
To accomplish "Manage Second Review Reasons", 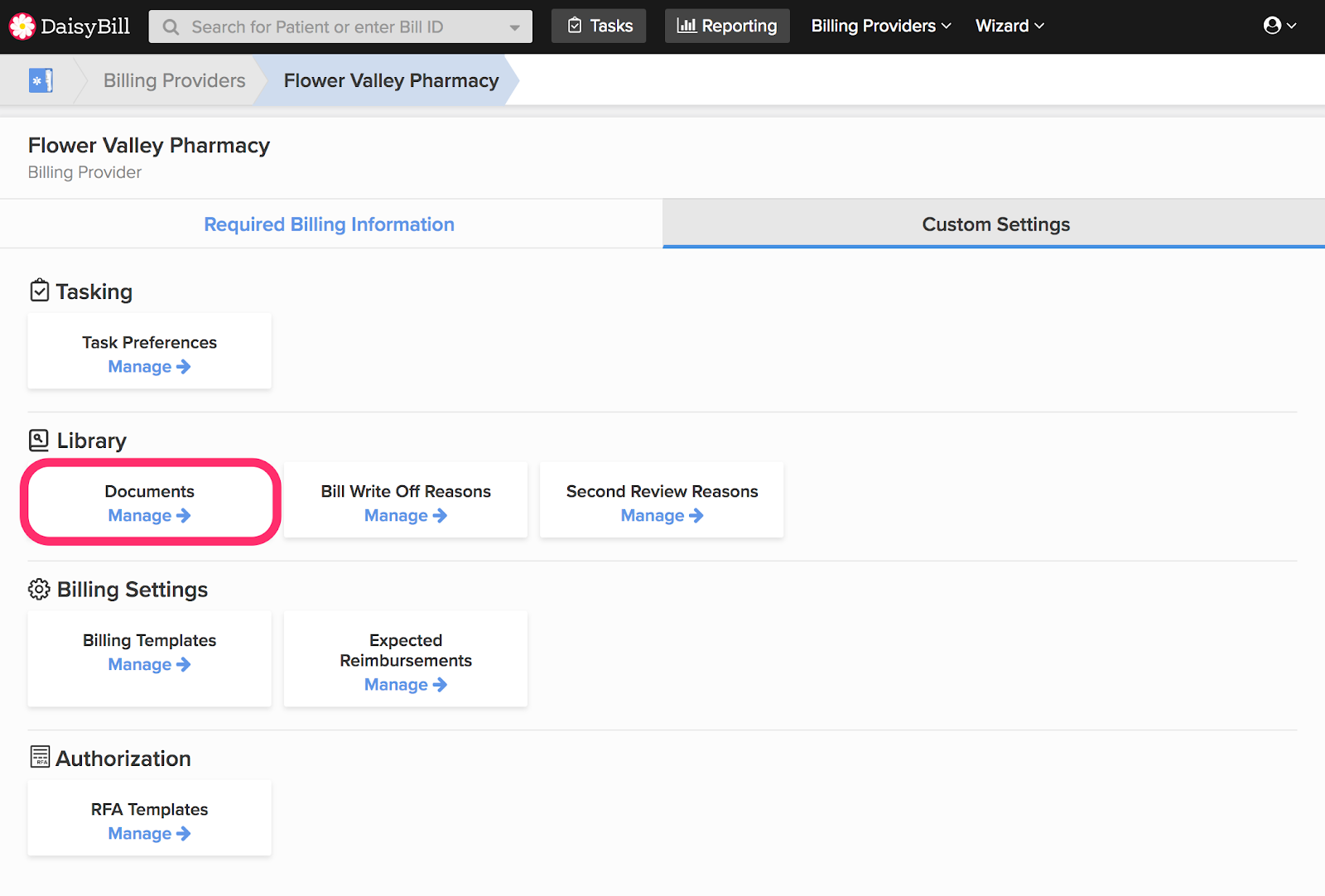I will point(662,516).
